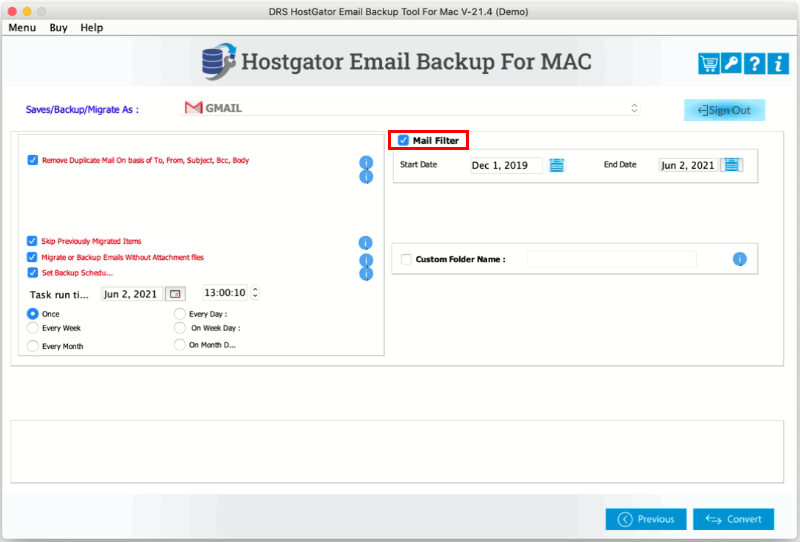Uncheck Skip Previously Migrated Items
Image resolution: width=800 pixels, height=542 pixels.
click(x=32, y=241)
